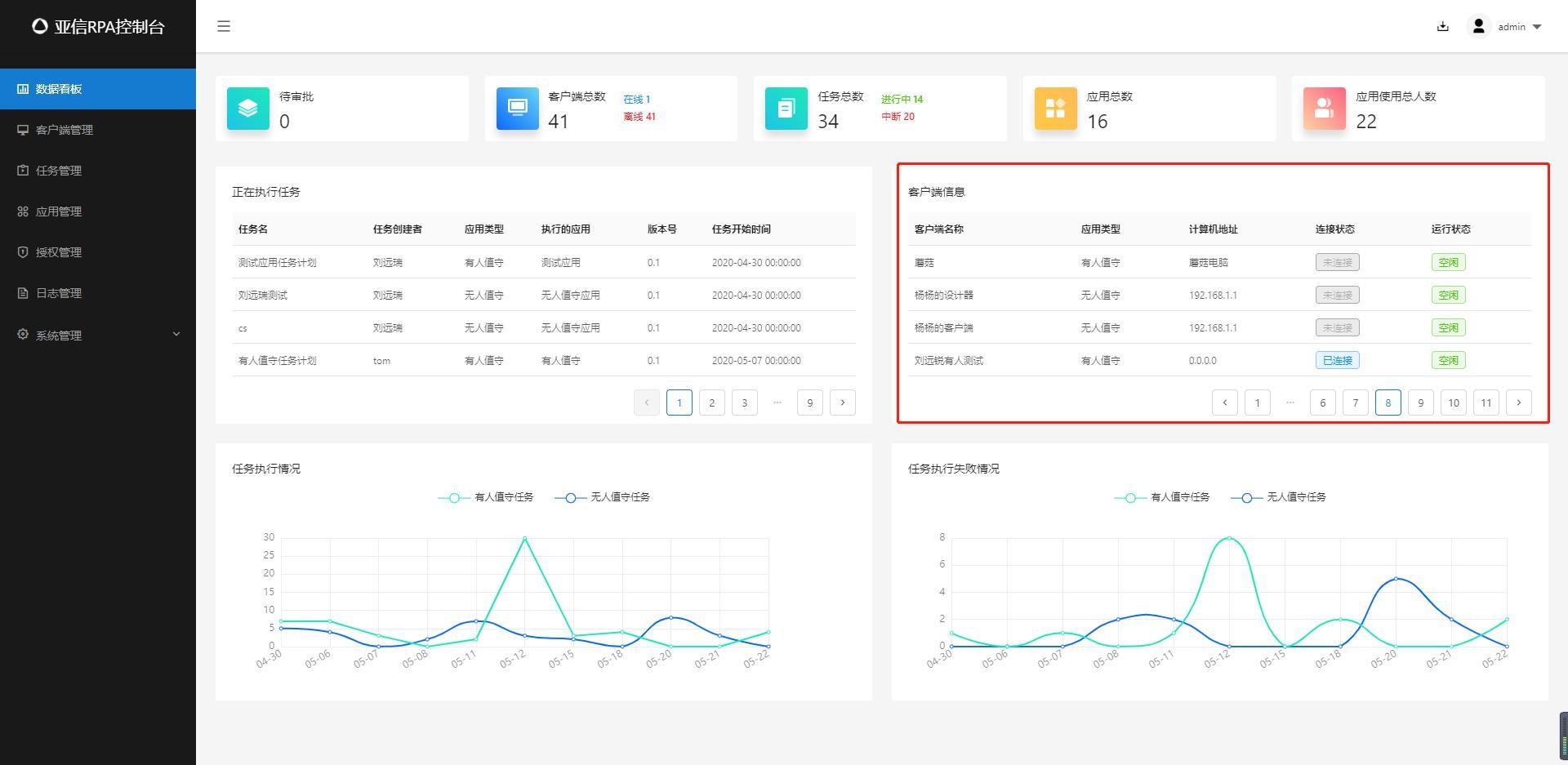Toggle 有人值守任务 legend in 任务执行失败情况 chart
This screenshot has height=765, width=1568.
pyautogui.click(x=1162, y=497)
